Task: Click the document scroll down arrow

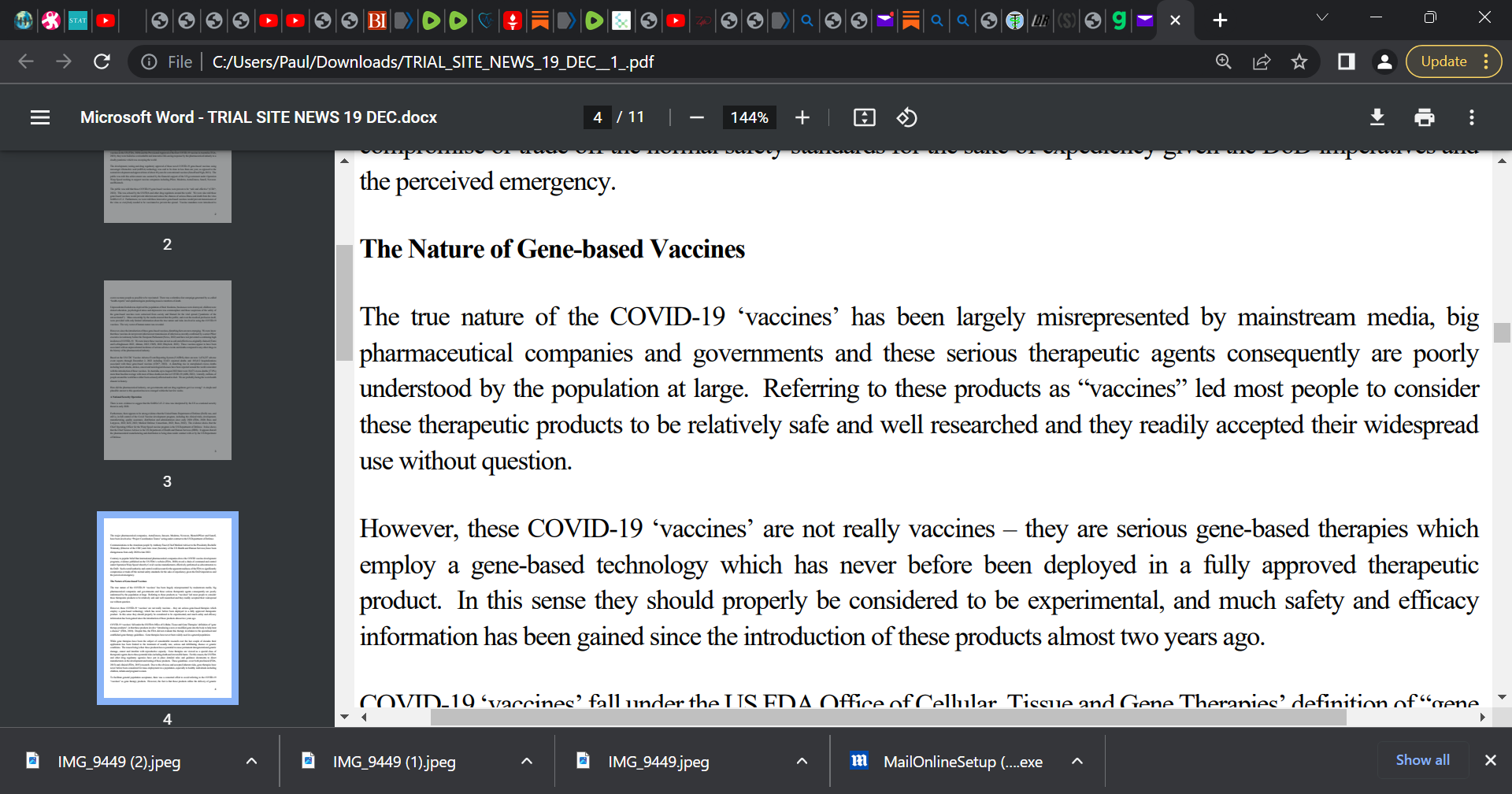Action: 1502,697
